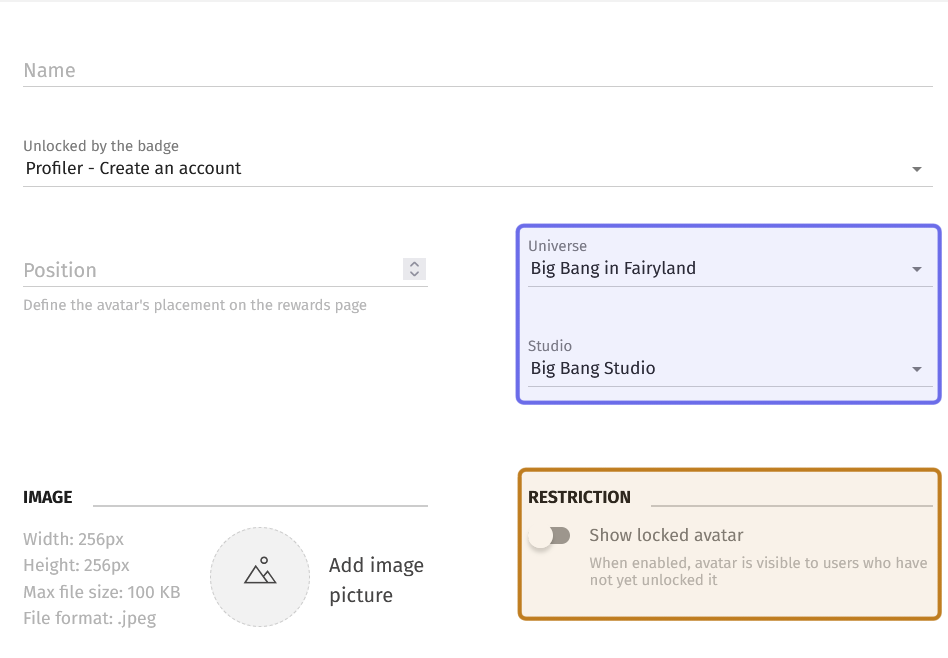Click the 'Show locked avatar' label

tap(666, 535)
